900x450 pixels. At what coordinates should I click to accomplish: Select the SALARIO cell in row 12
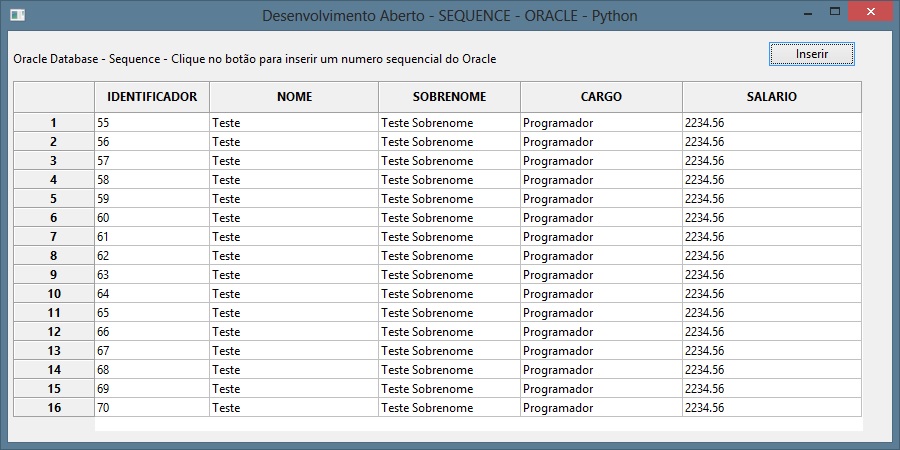click(x=771, y=332)
